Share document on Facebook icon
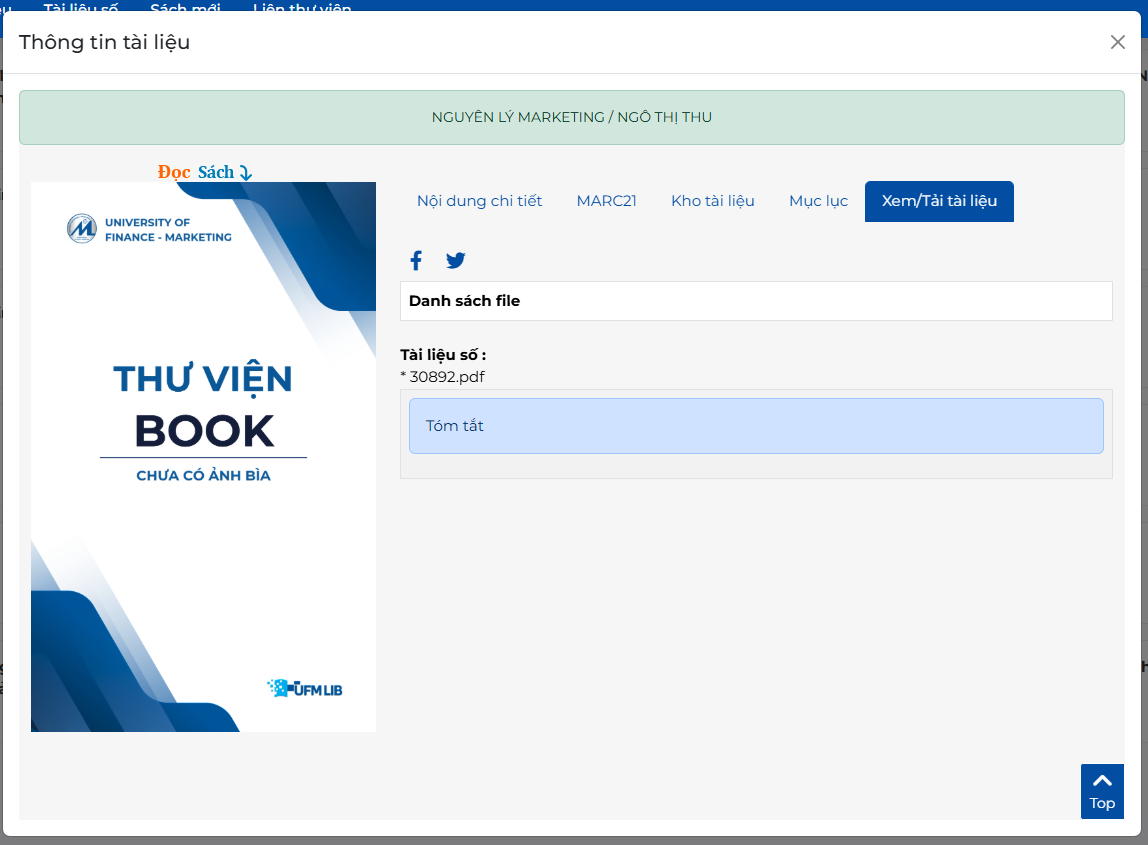 (x=416, y=261)
